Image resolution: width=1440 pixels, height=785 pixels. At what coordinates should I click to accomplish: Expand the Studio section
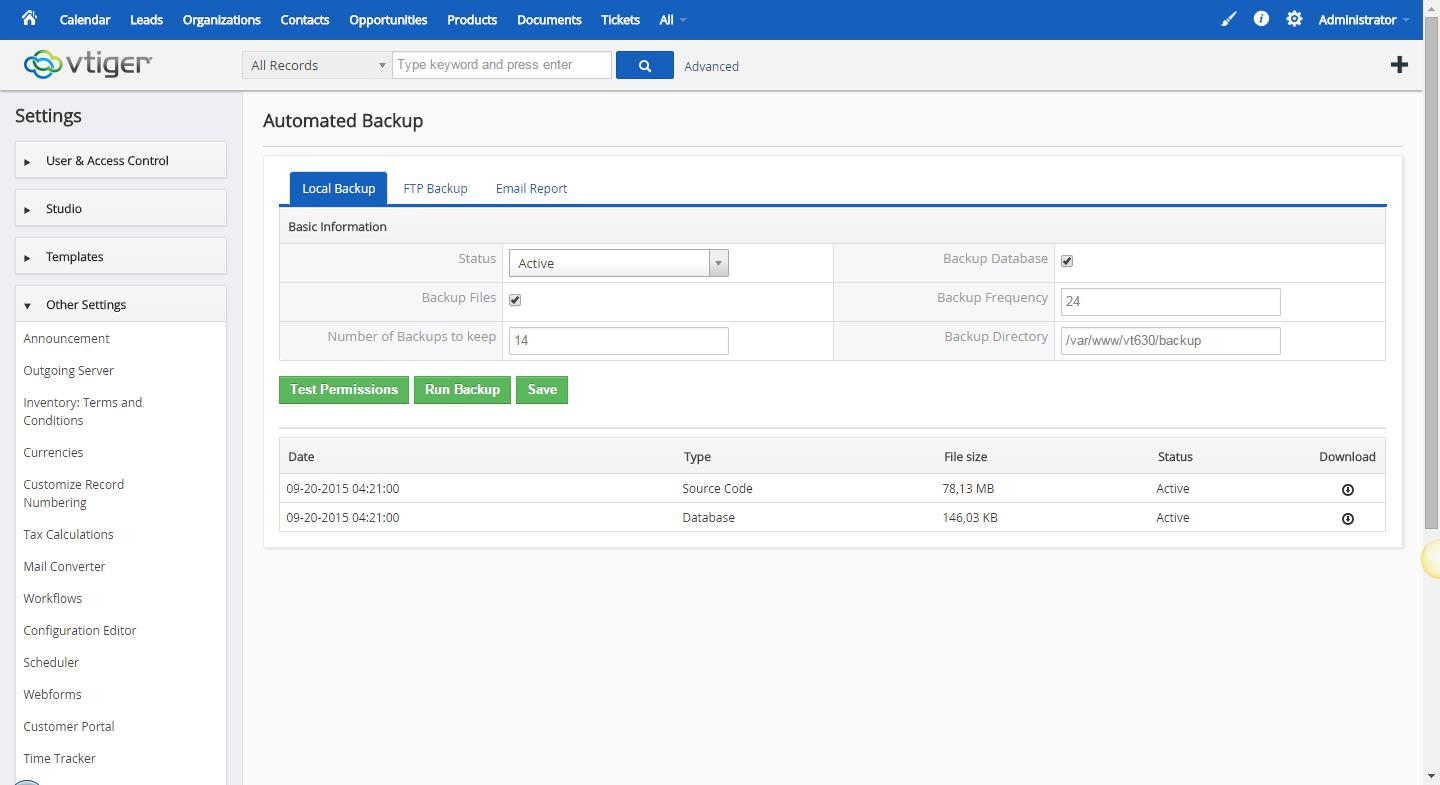pos(121,208)
